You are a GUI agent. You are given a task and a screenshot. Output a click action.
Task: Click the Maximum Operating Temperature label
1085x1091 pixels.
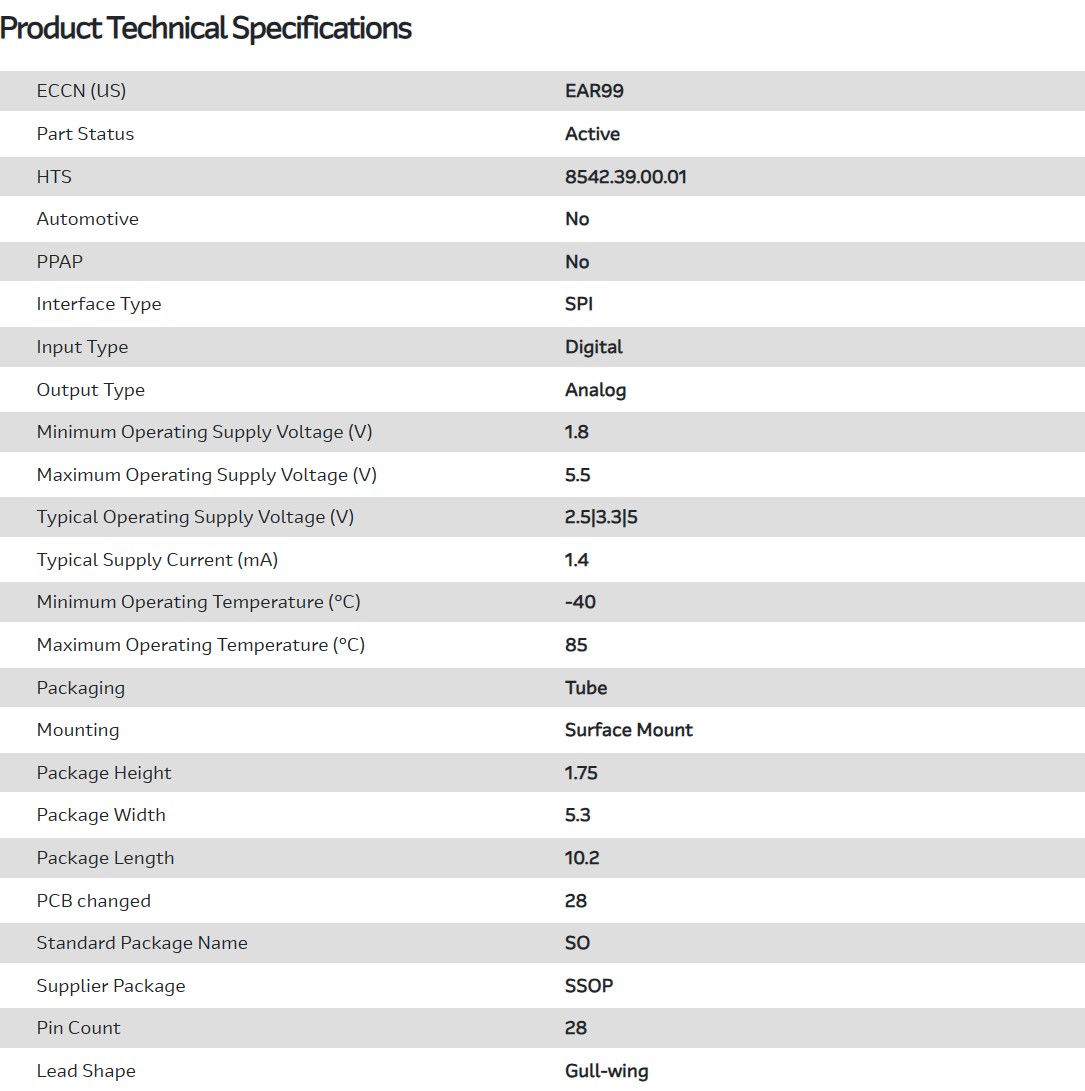200,645
